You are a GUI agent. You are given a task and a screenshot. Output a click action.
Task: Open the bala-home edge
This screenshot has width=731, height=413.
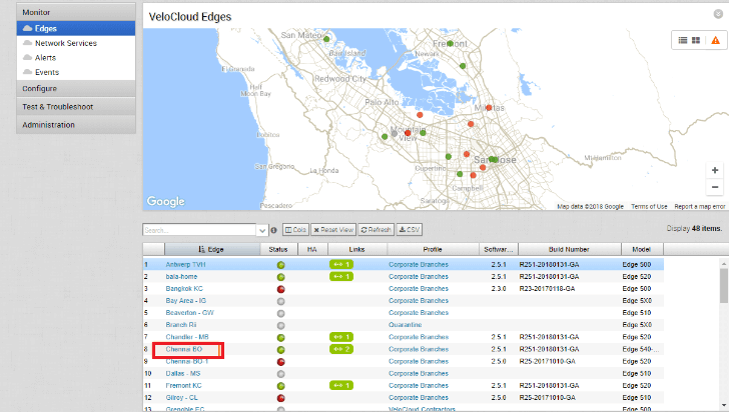click(x=181, y=276)
